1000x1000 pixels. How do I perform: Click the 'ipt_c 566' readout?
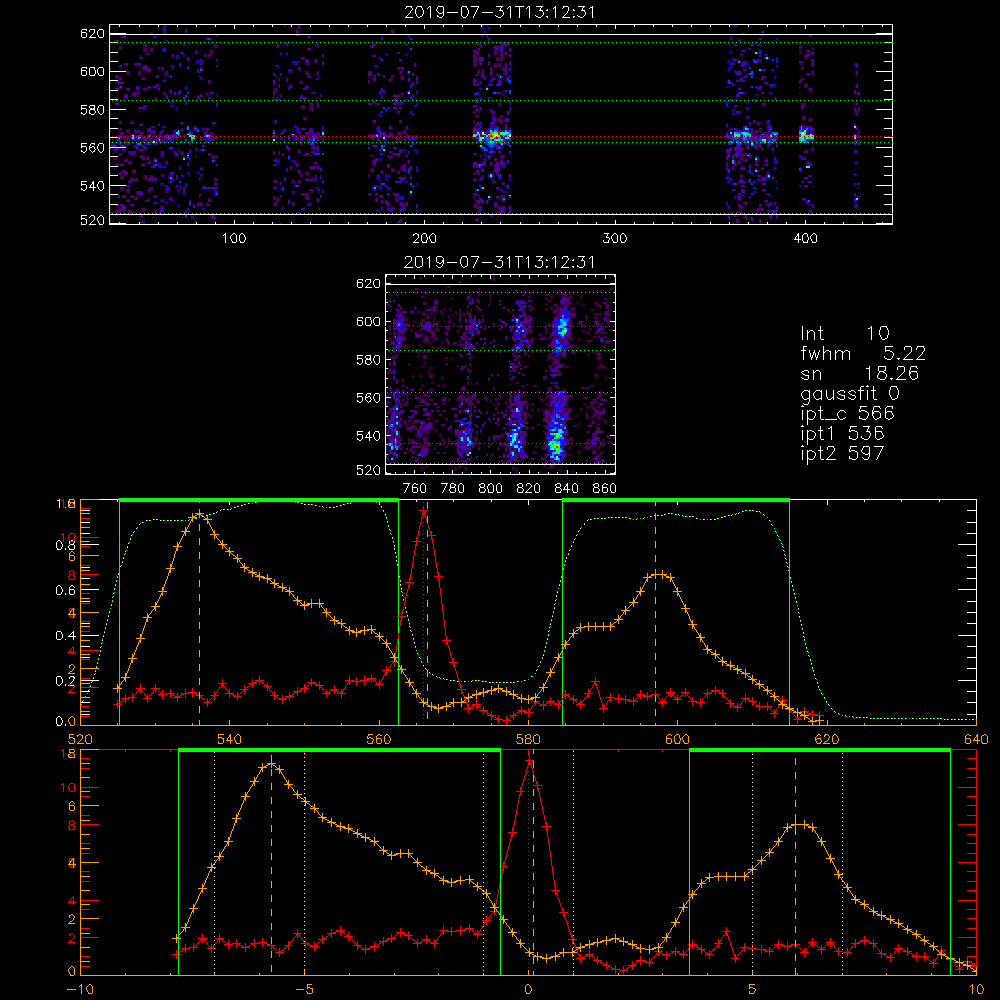click(x=848, y=414)
